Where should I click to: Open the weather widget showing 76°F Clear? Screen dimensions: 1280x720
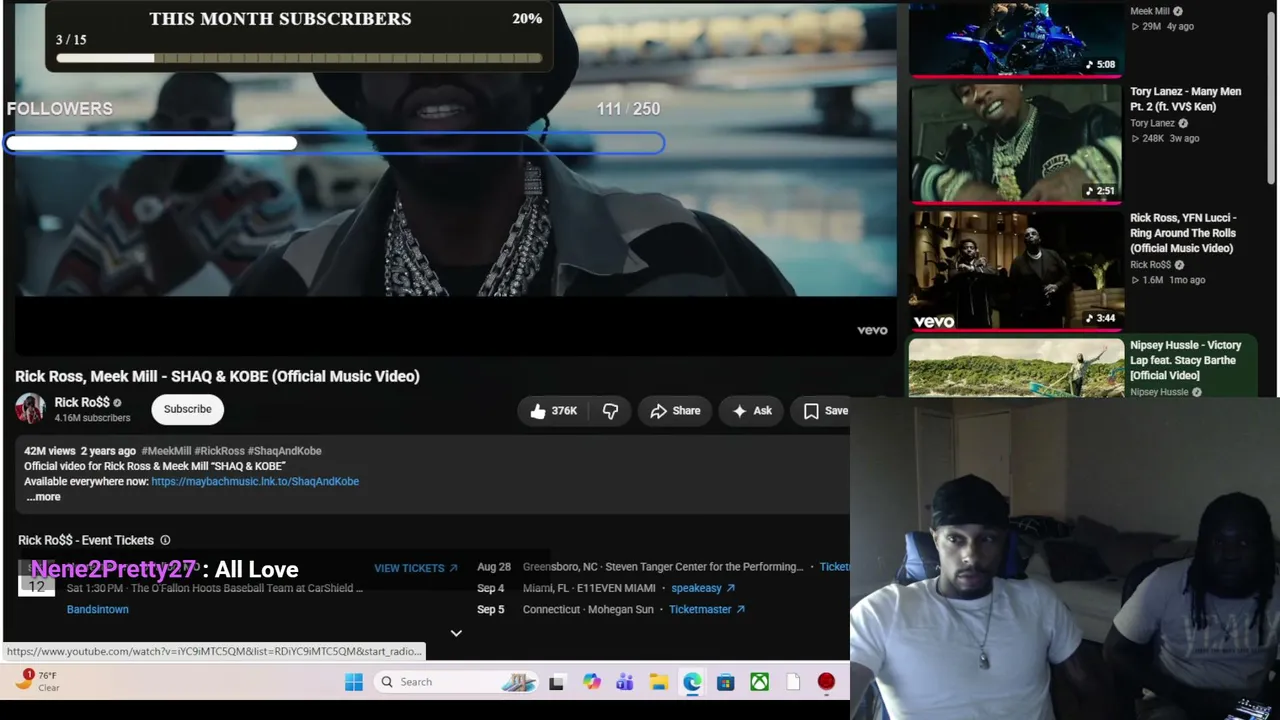pos(36,681)
